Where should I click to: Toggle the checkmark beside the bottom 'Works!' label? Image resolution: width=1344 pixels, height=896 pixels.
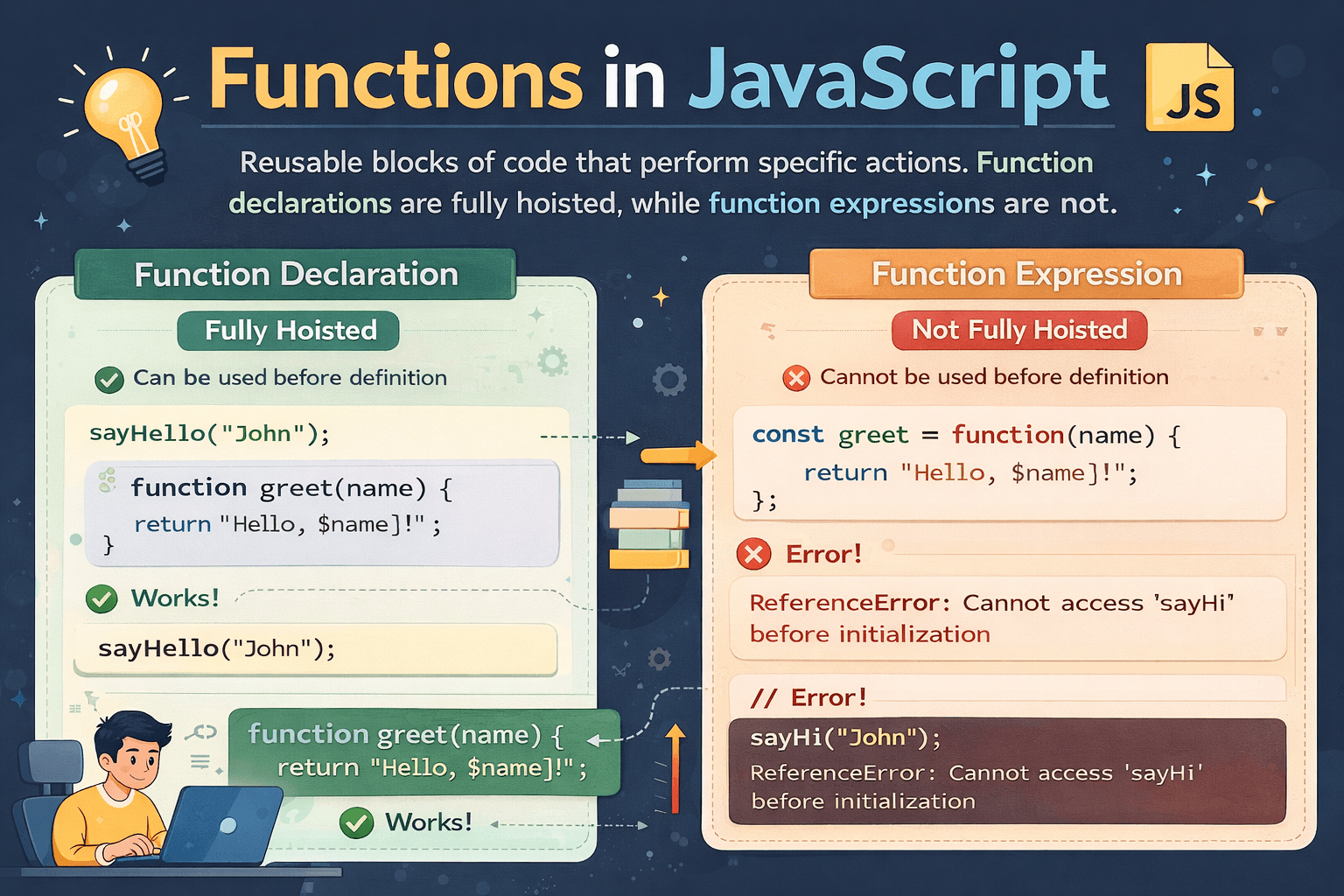point(356,822)
